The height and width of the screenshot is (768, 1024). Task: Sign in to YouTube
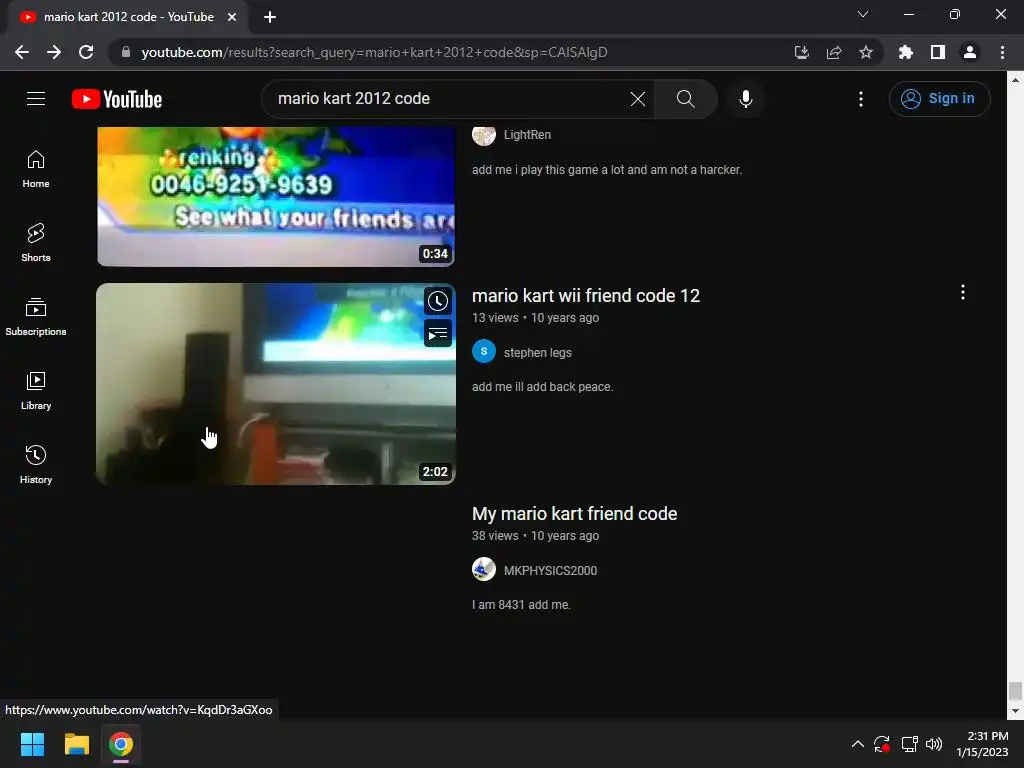click(939, 99)
